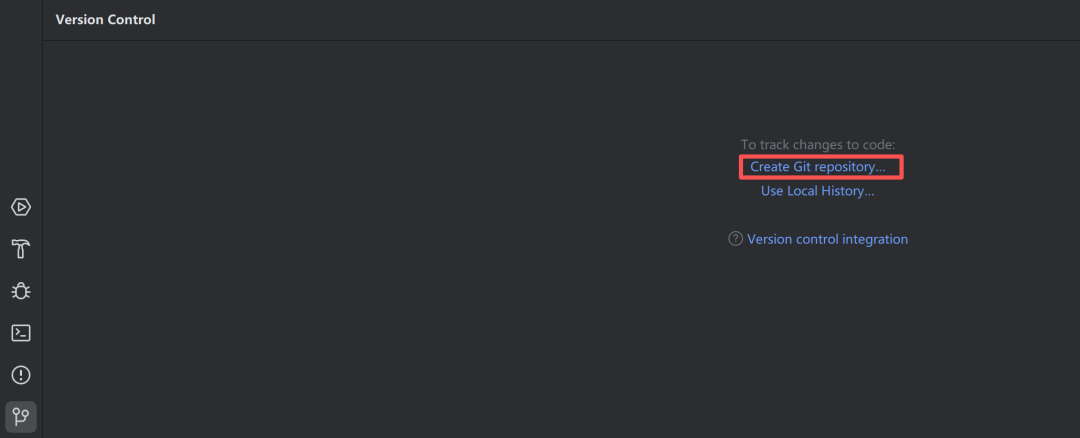Open the Version control integration help link
The height and width of the screenshot is (438, 1080).
827,239
